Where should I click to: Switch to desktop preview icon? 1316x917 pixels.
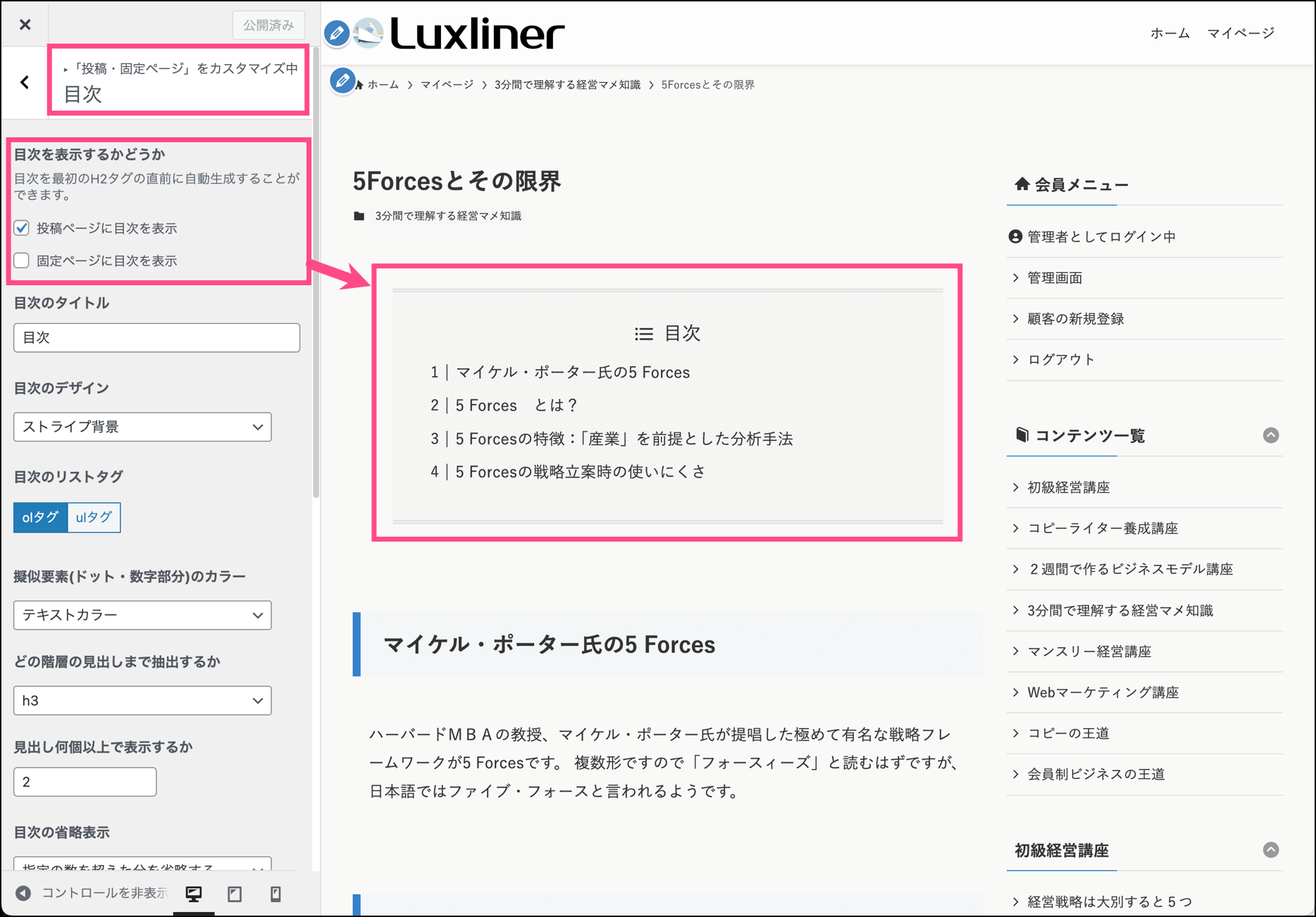click(x=194, y=894)
